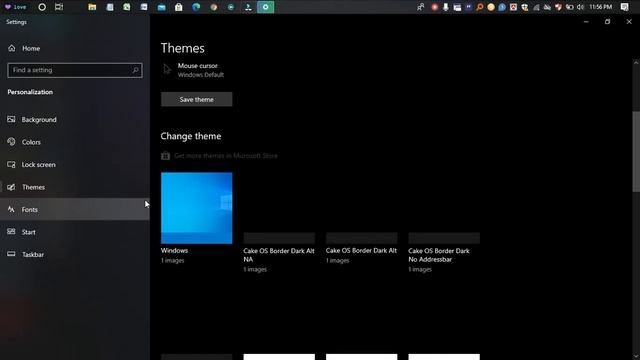Open Microsoft Store bag icon on taskbar
This screenshot has height=360, width=640.
pyautogui.click(x=179, y=7)
